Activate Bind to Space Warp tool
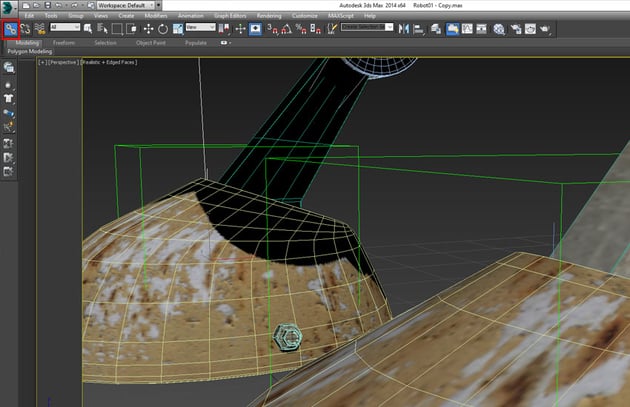The image size is (630, 407). 40,29
